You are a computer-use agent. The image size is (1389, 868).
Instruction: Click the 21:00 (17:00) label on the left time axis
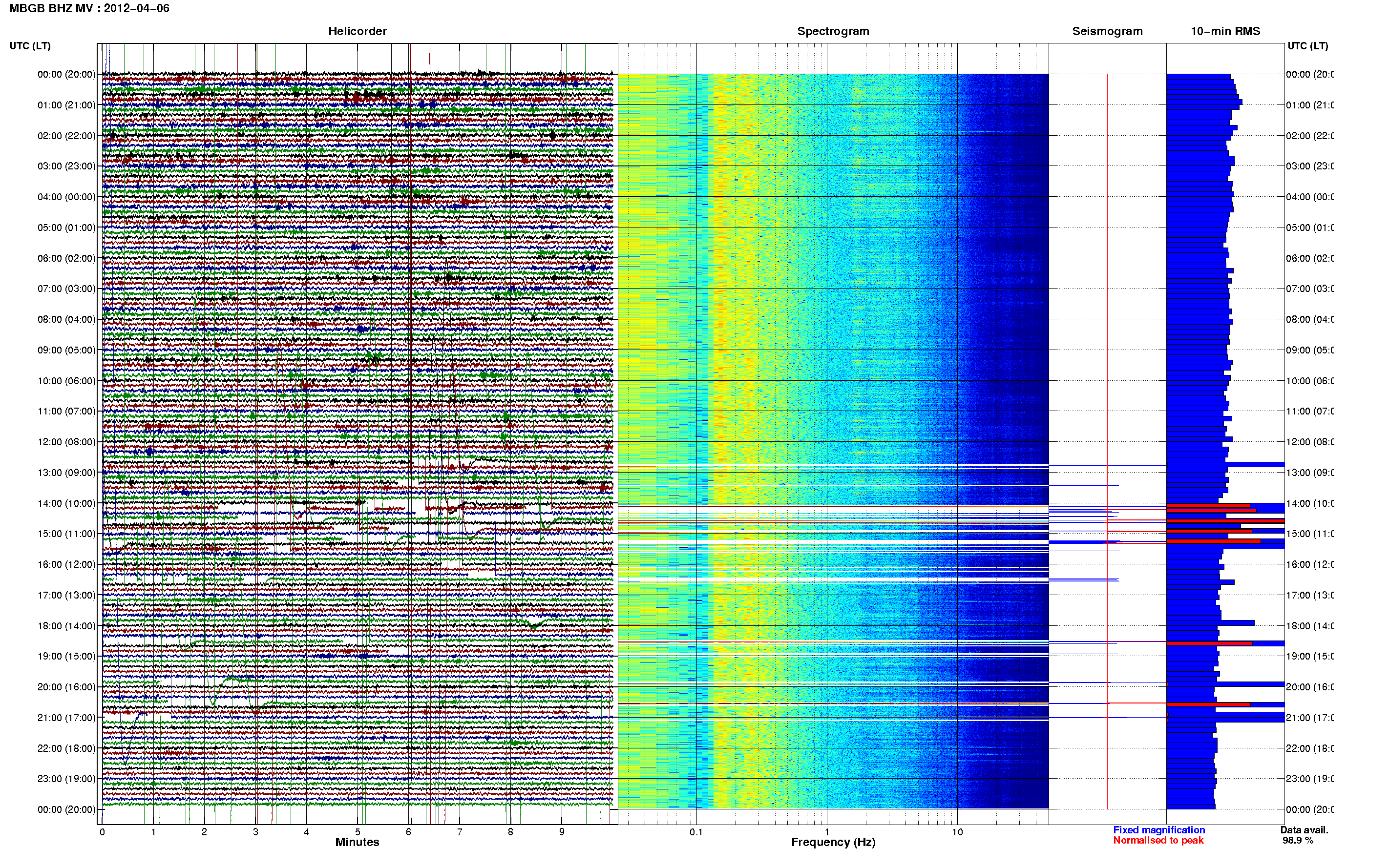(66, 718)
